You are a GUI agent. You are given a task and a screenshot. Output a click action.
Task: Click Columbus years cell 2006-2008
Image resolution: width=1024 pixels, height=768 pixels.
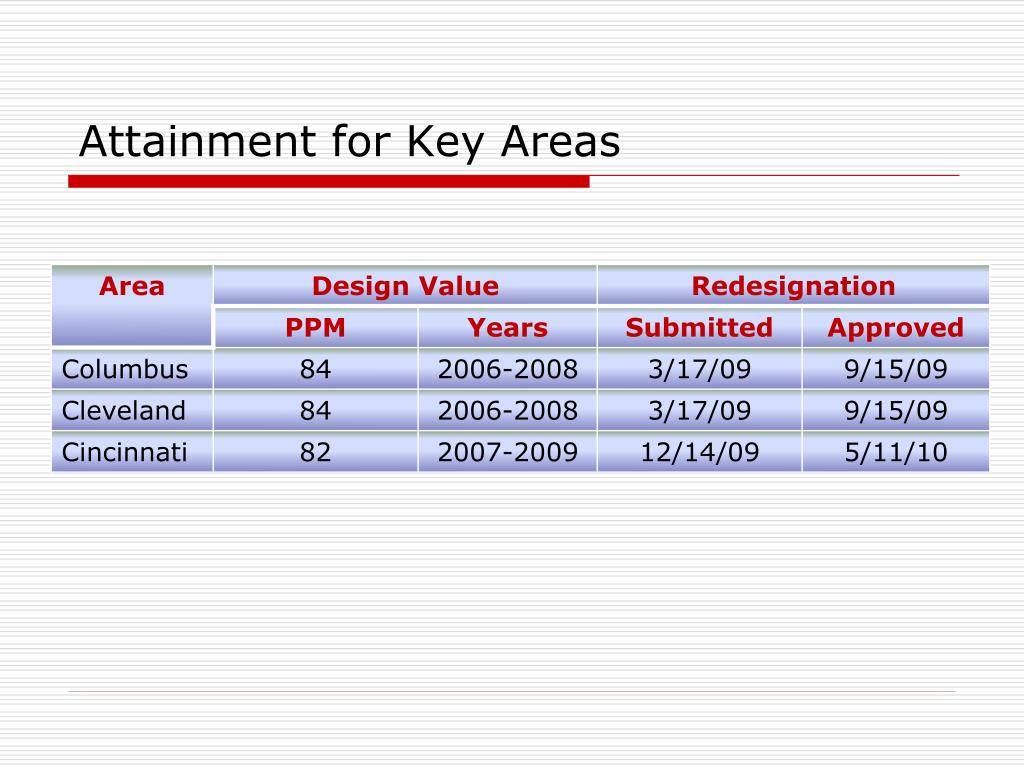[507, 369]
